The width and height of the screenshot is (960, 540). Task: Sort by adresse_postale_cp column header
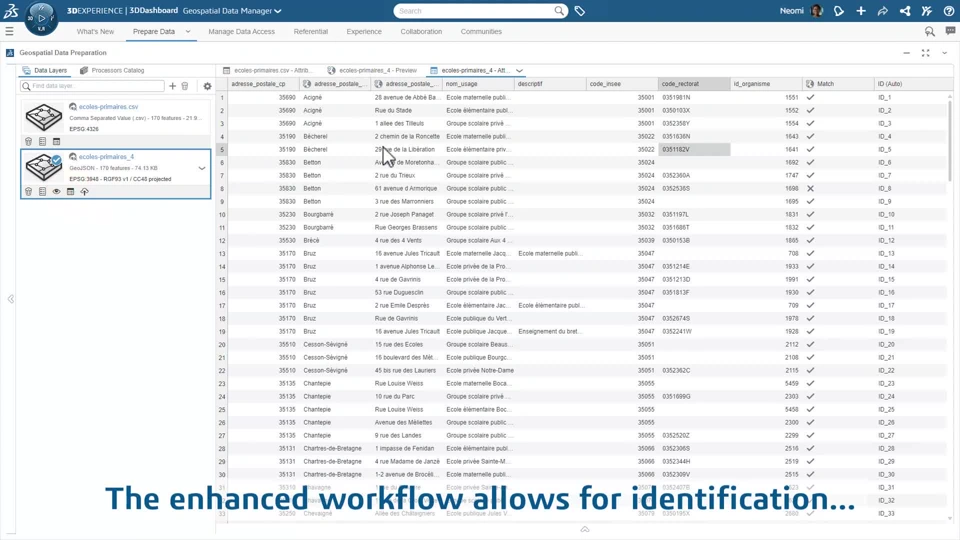coord(263,84)
